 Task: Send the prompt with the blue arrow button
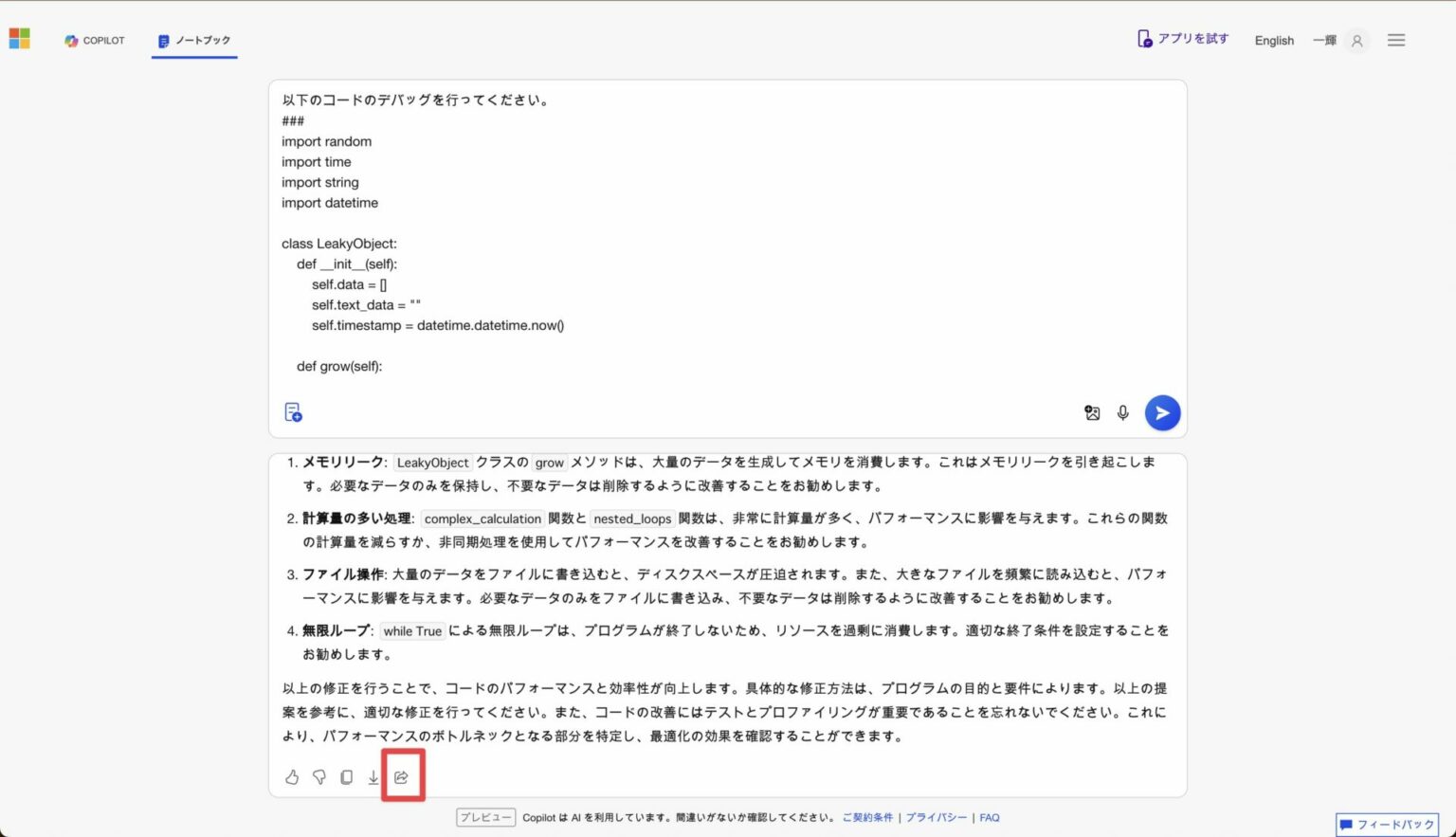click(x=1162, y=412)
